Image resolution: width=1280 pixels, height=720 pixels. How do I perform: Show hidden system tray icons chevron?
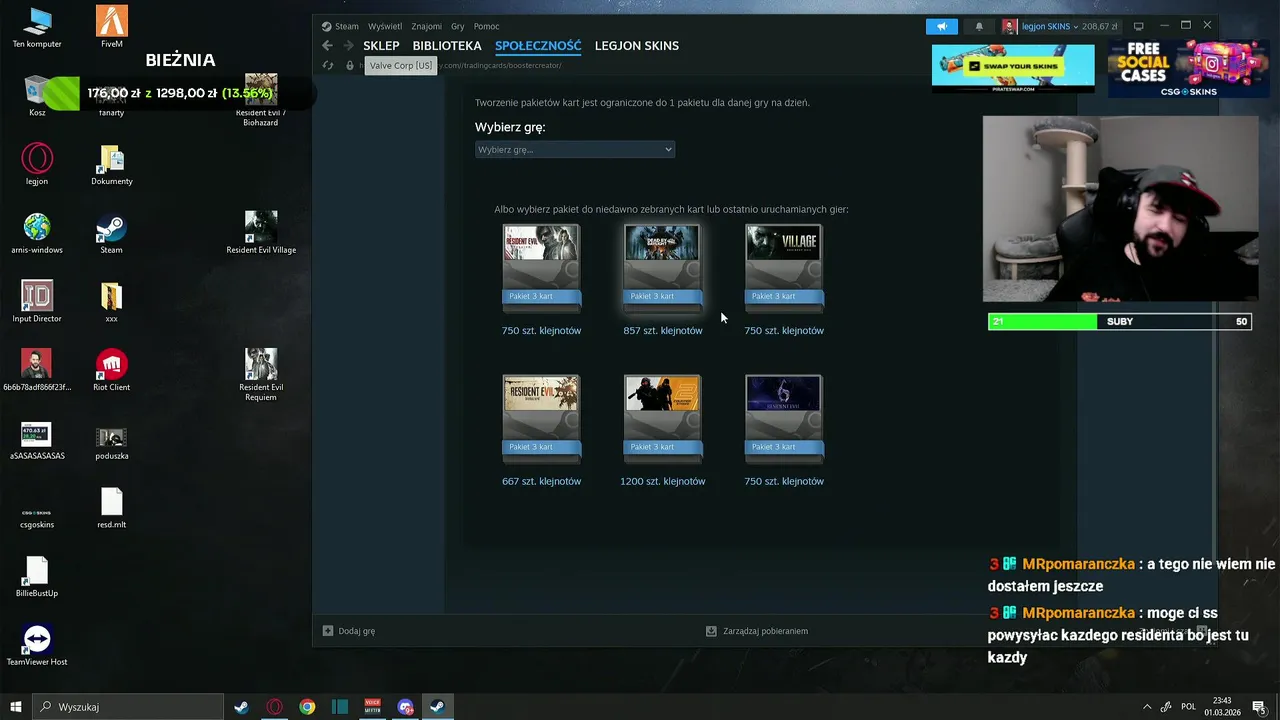[x=1147, y=707]
